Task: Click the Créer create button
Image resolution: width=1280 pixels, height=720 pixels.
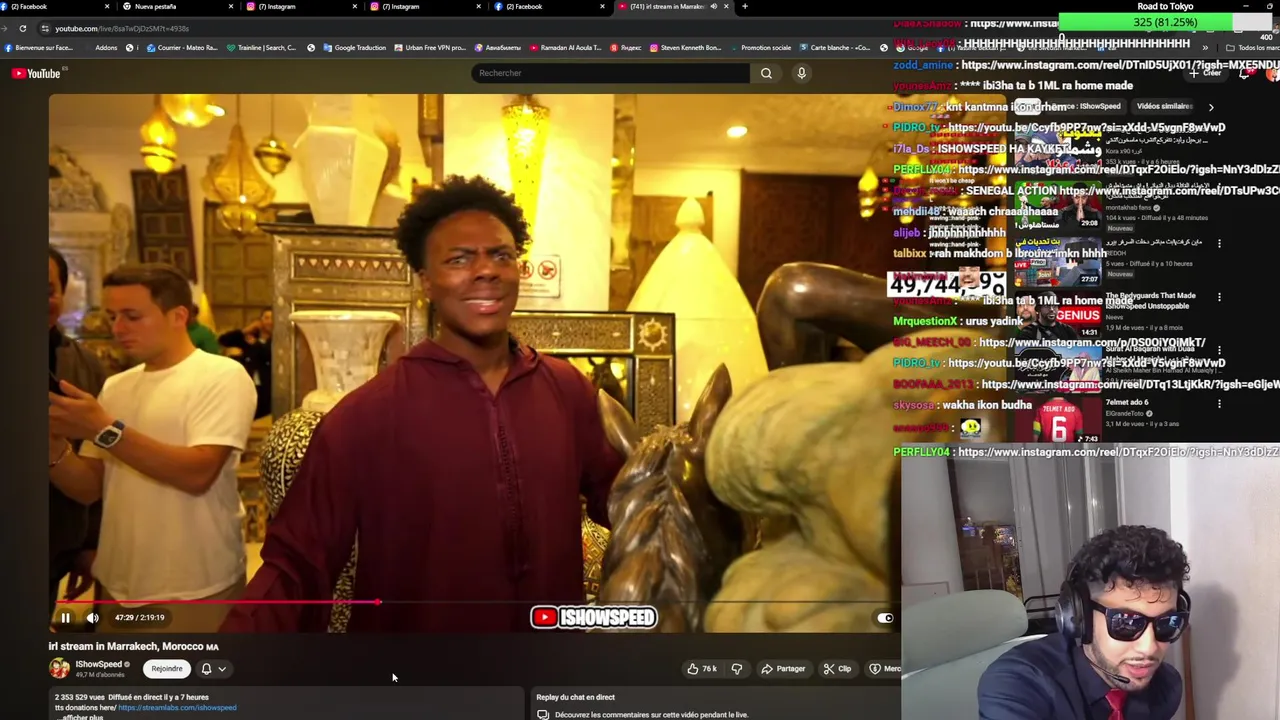Action: tap(1208, 73)
